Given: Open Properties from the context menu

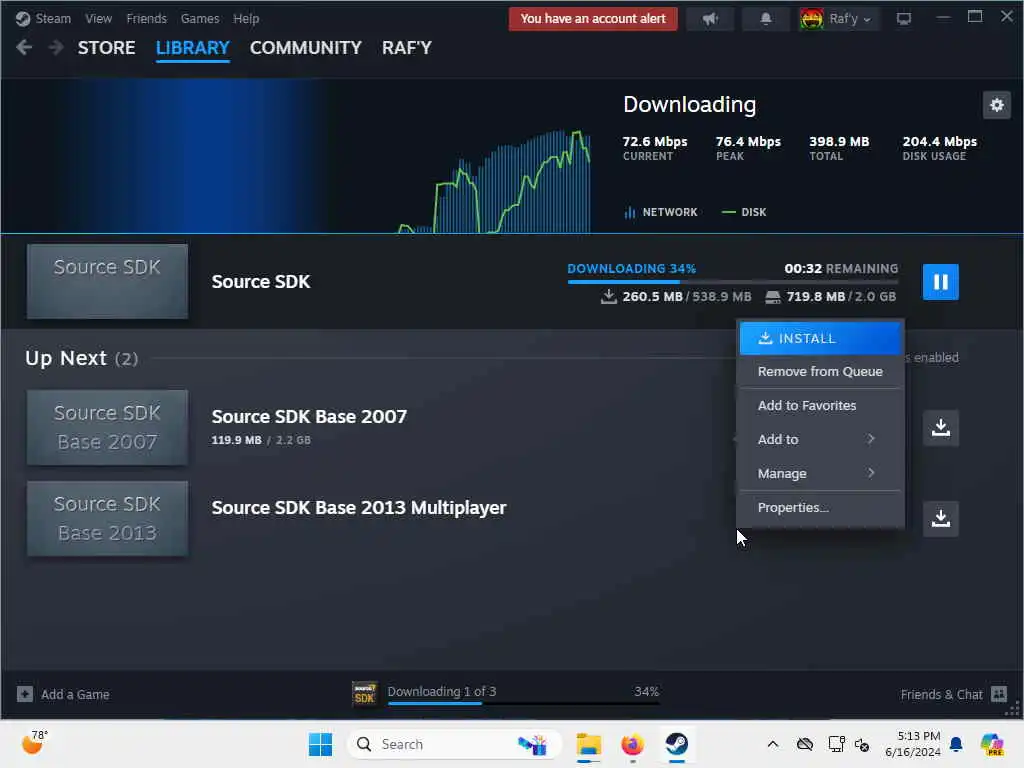Looking at the screenshot, I should point(820,507).
